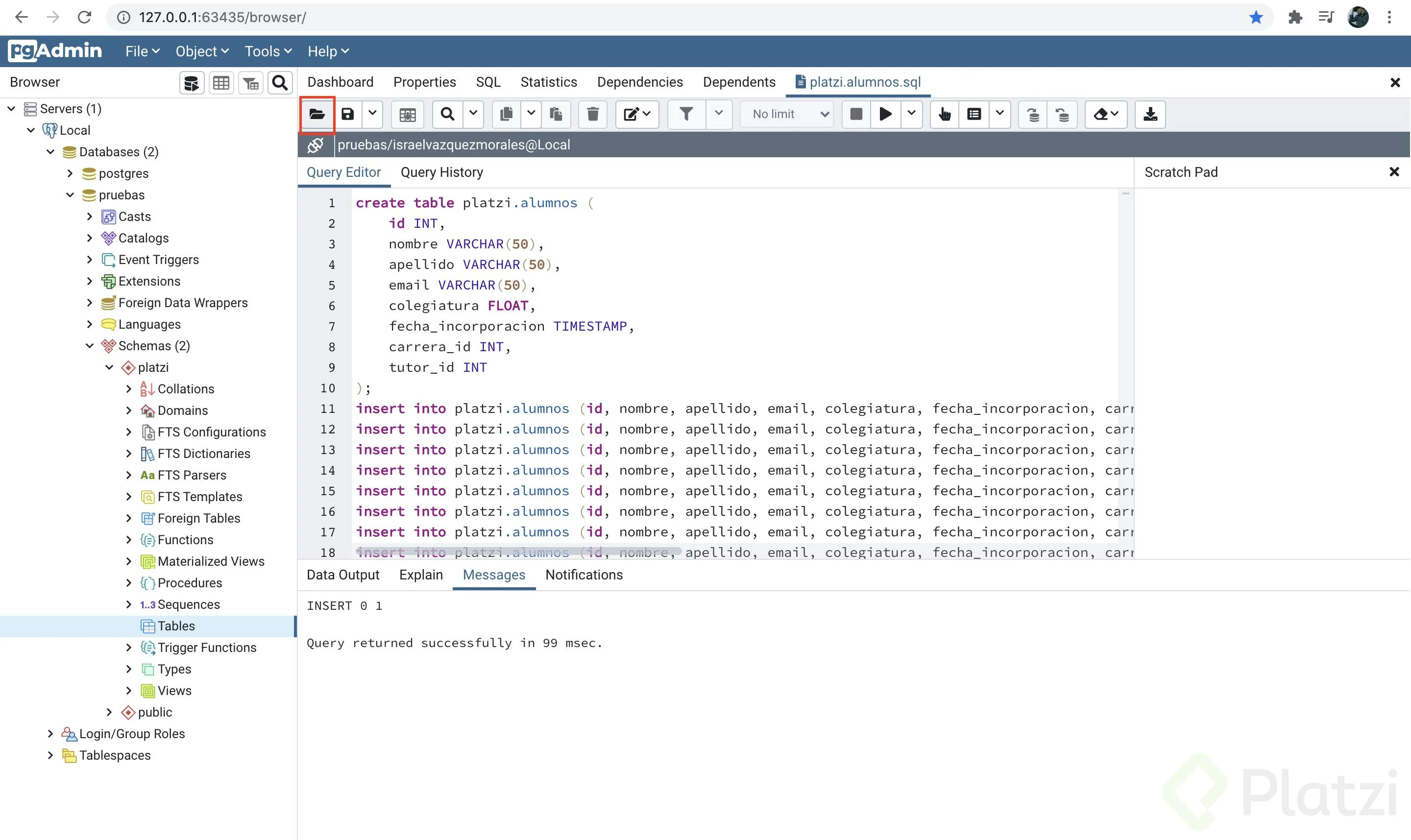Click the Download as CSV icon
The height and width of the screenshot is (840, 1411).
[x=1150, y=114]
